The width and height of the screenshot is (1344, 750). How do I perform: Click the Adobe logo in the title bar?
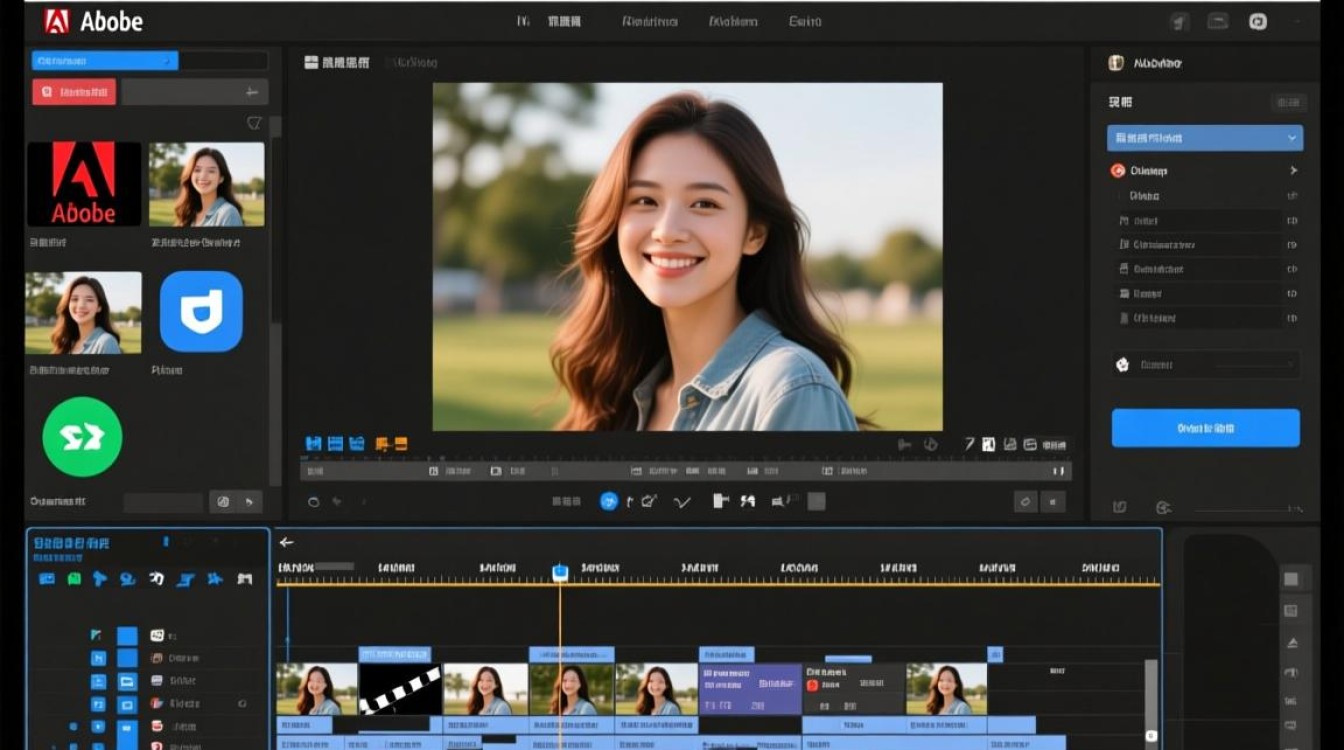[x=57, y=21]
